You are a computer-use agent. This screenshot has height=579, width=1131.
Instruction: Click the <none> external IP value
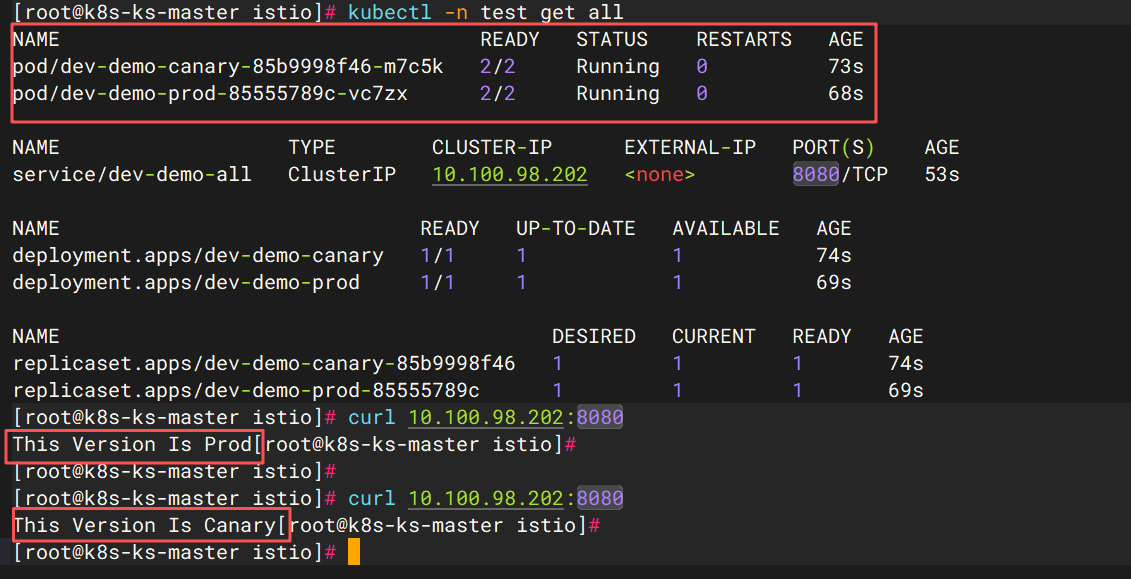[x=660, y=175]
